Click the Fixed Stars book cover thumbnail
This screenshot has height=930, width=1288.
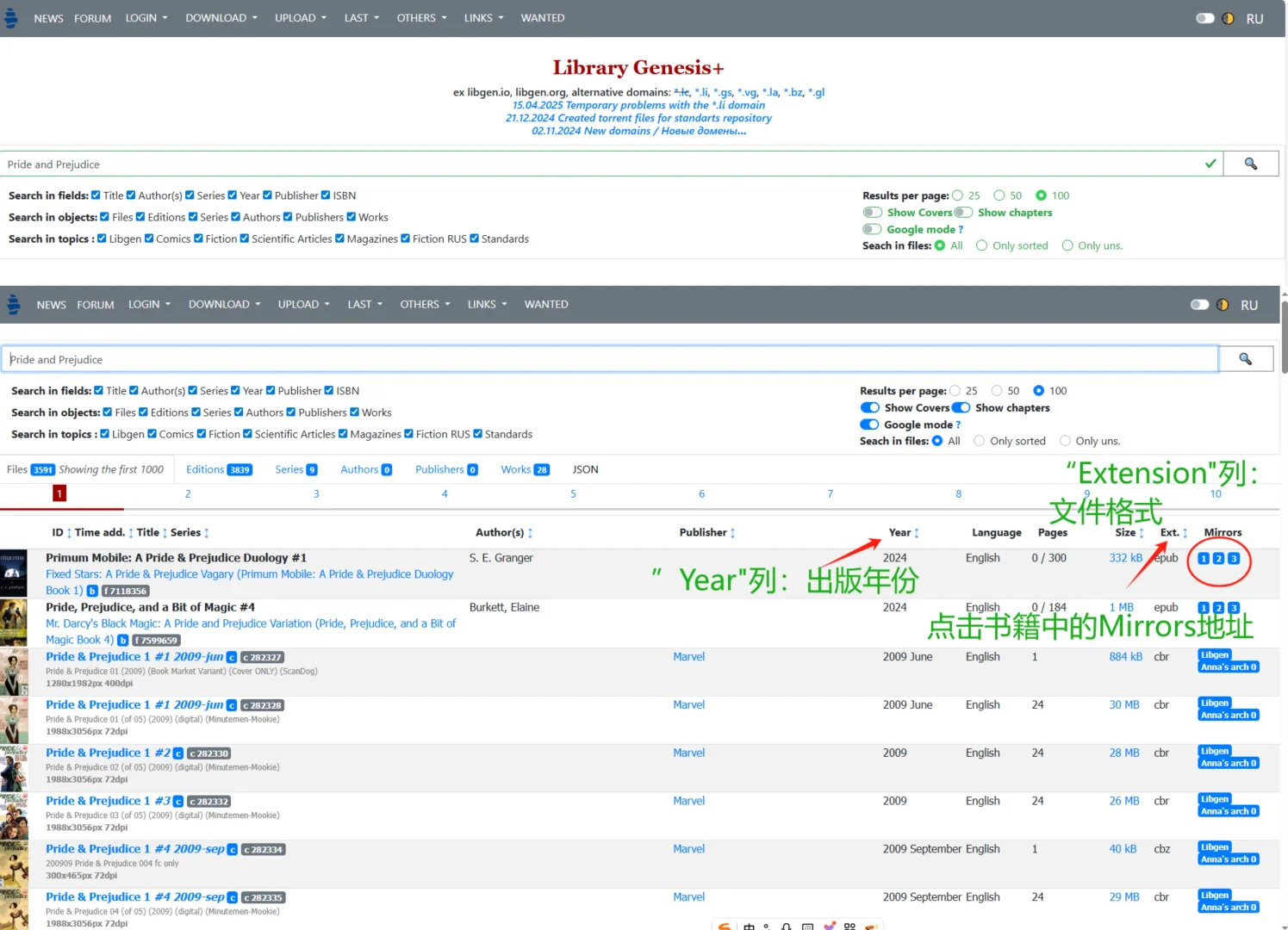(x=13, y=574)
